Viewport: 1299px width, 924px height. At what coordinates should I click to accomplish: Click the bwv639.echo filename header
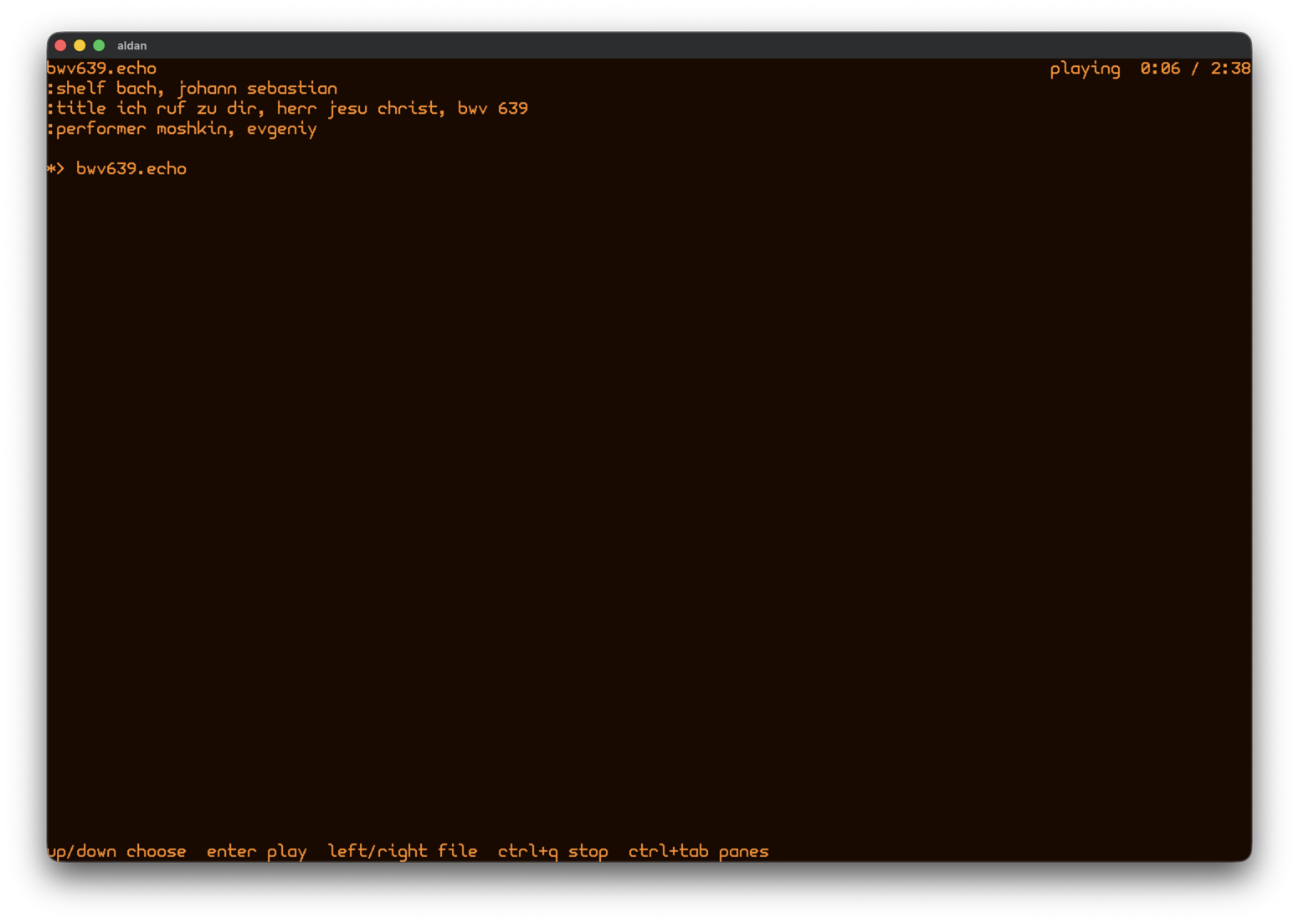pyautogui.click(x=101, y=68)
